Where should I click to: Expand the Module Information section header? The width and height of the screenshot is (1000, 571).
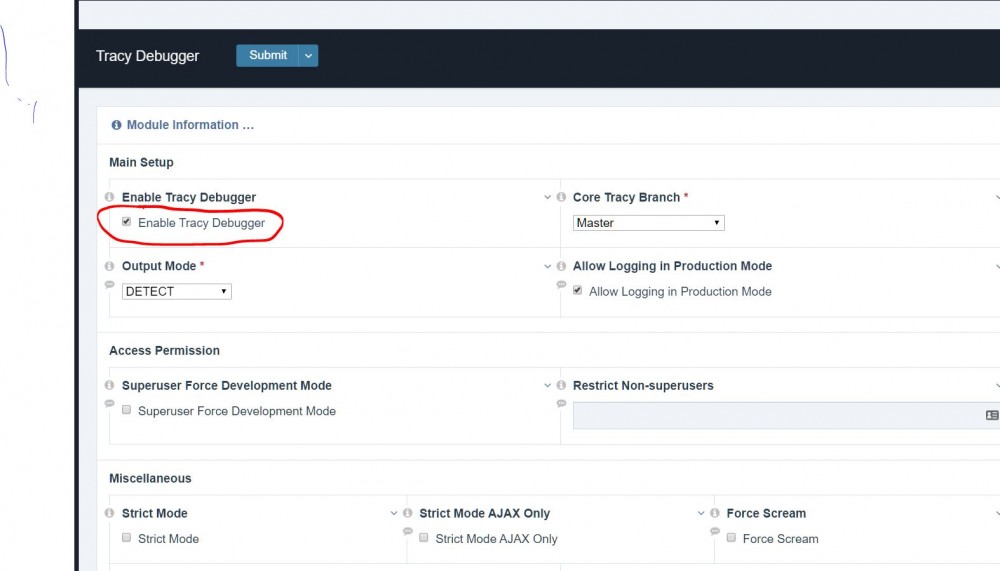click(190, 125)
